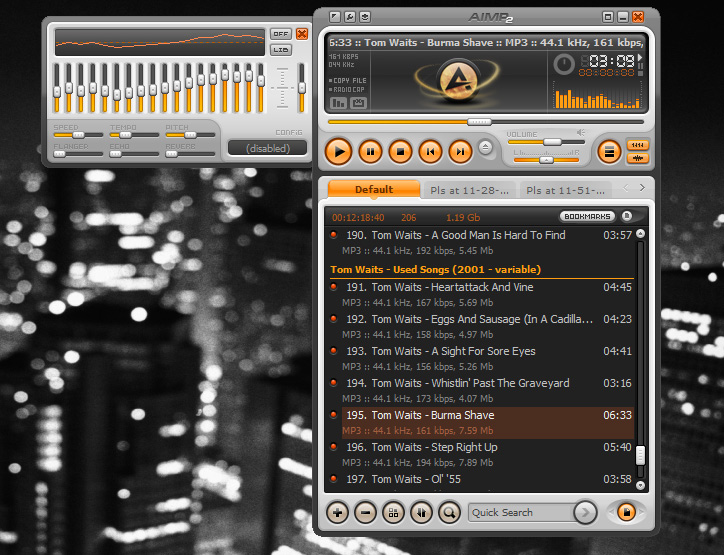Image resolution: width=724 pixels, height=555 pixels.
Task: Go back to the previous track
Action: point(430,152)
